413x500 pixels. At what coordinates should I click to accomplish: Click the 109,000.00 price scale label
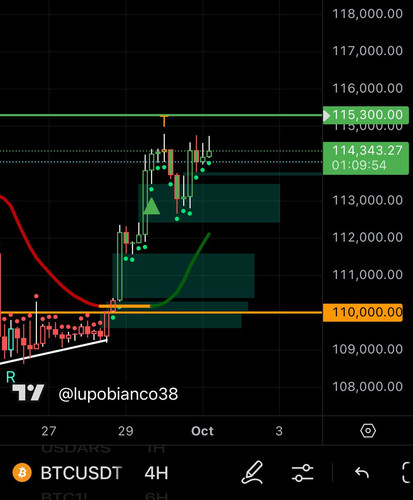[x=368, y=349]
